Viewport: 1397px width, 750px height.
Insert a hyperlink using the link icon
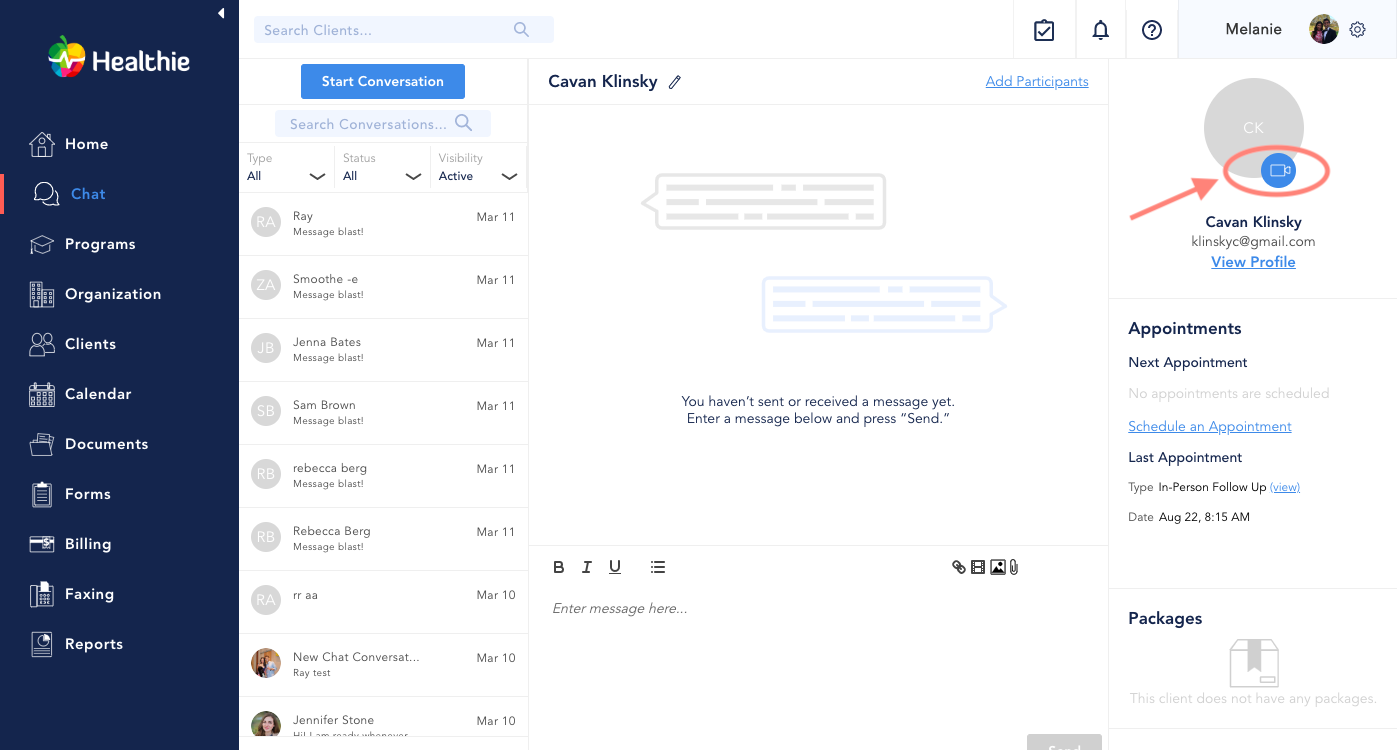[957, 567]
